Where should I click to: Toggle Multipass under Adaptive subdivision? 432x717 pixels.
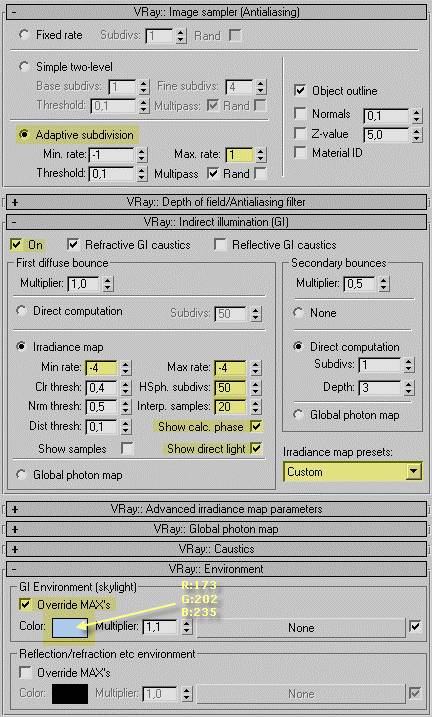pos(213,173)
